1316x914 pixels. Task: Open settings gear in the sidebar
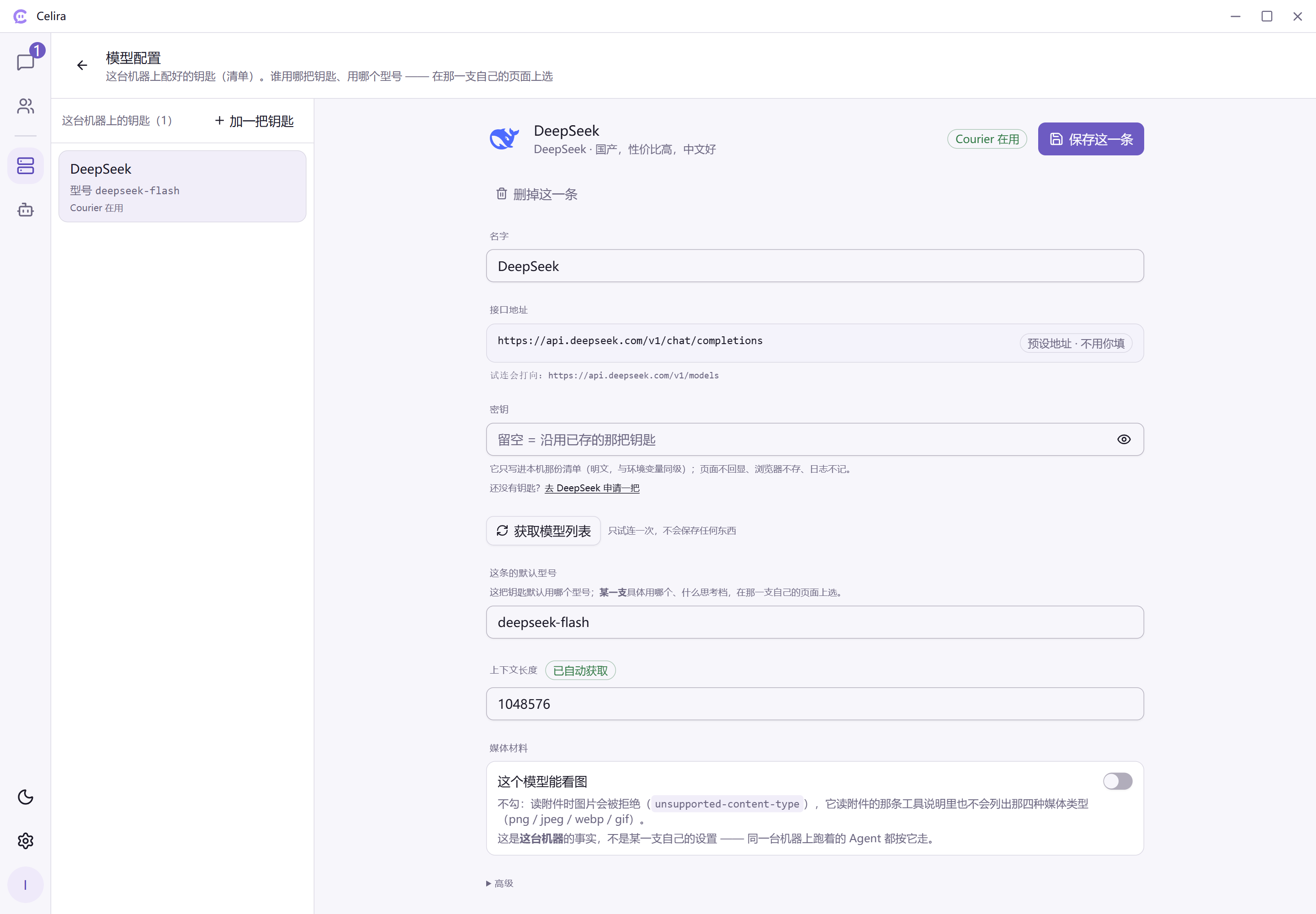click(26, 841)
